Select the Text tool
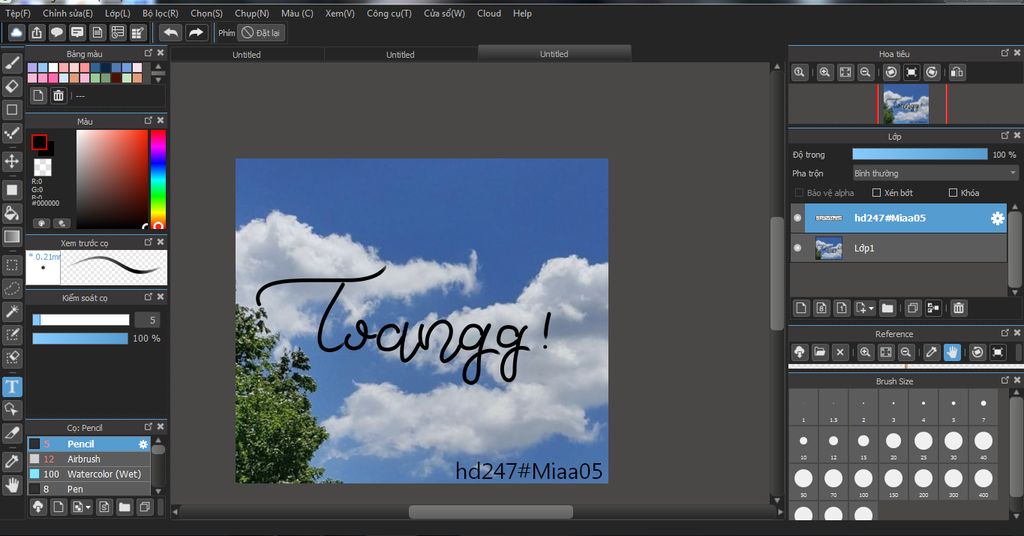The height and width of the screenshot is (536, 1024). coord(12,386)
